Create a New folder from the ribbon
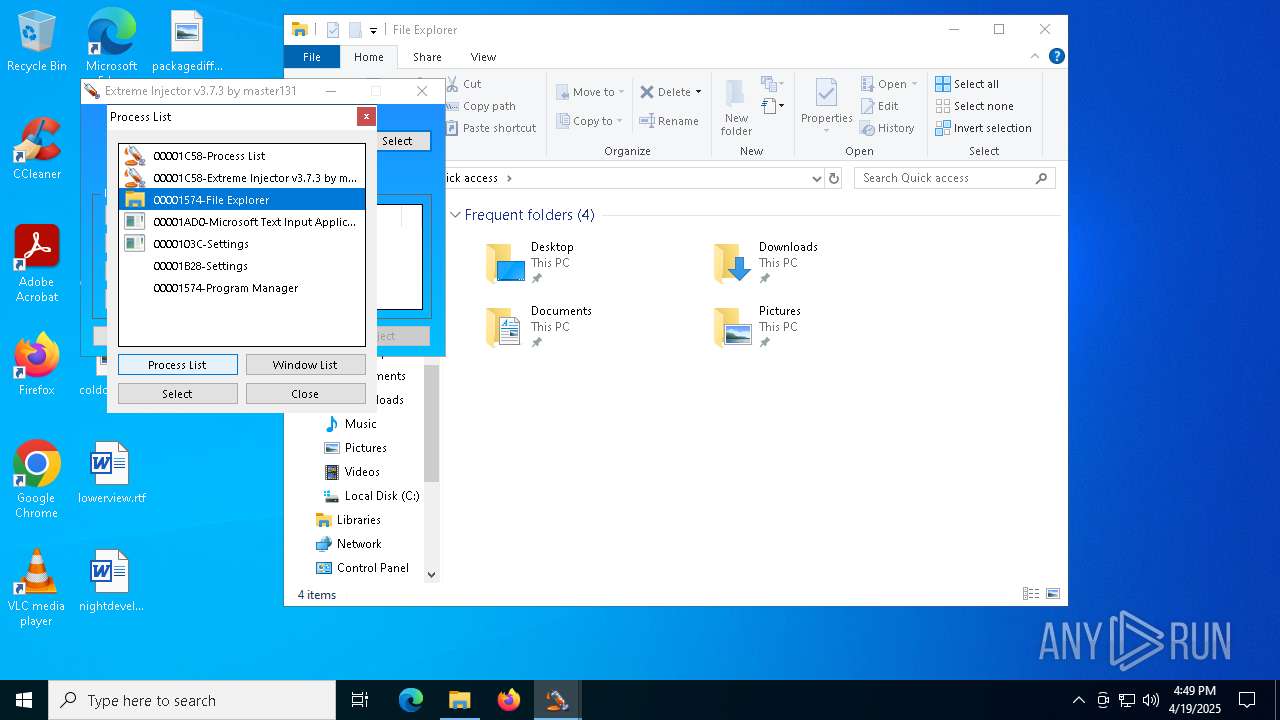1280x720 pixels. (736, 108)
